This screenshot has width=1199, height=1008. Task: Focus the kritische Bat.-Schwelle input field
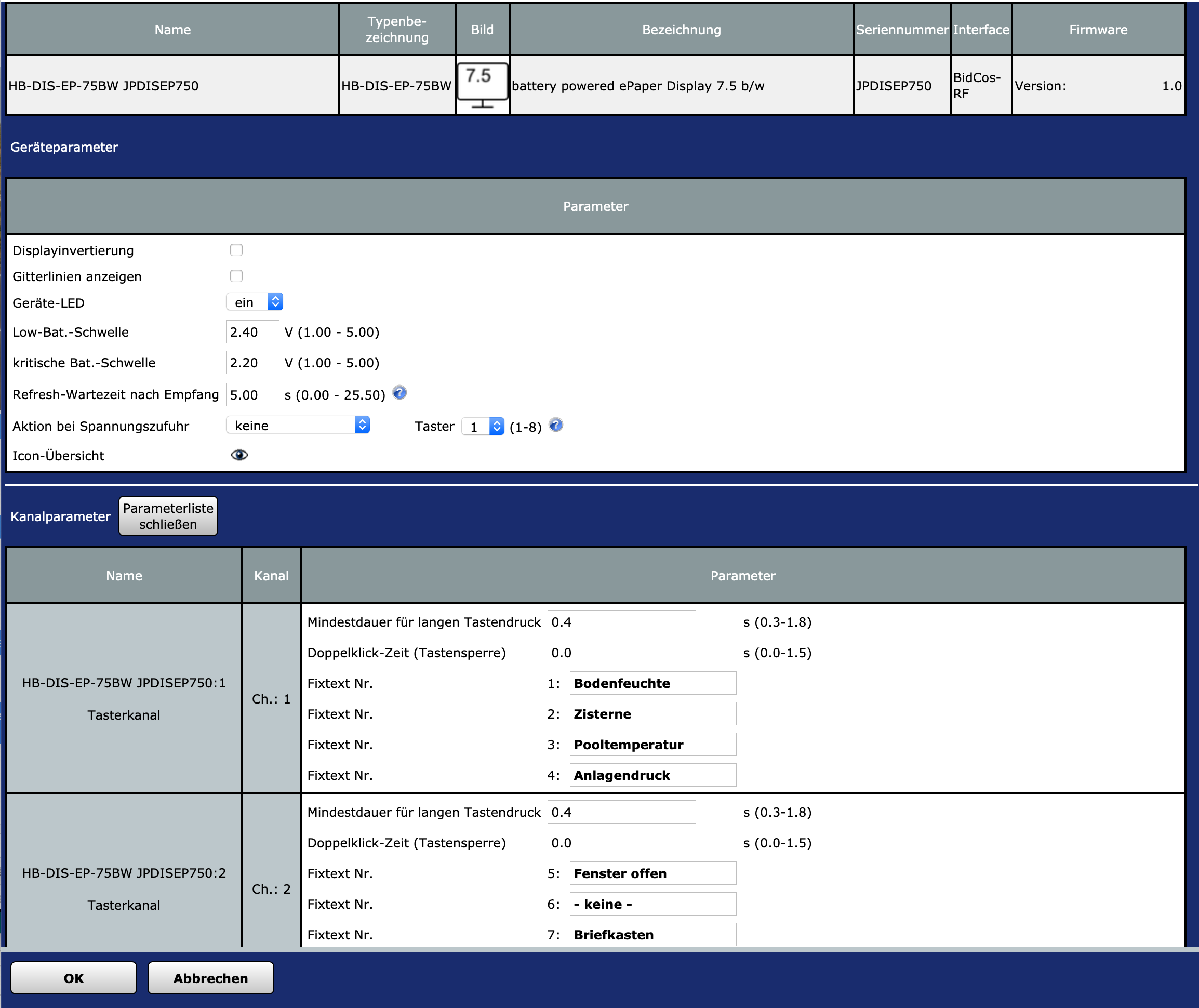[252, 363]
